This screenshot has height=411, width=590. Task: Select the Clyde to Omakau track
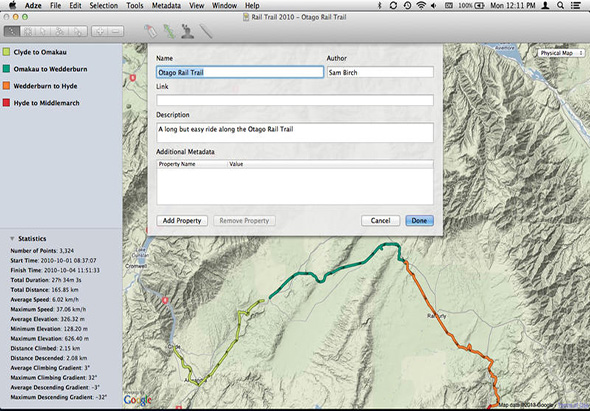coord(40,52)
